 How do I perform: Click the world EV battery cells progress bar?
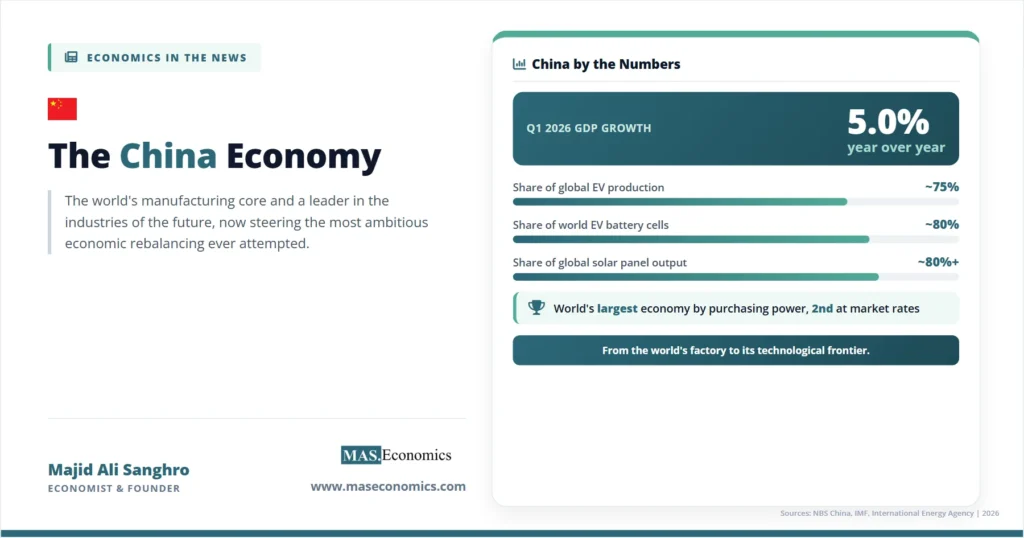click(735, 240)
